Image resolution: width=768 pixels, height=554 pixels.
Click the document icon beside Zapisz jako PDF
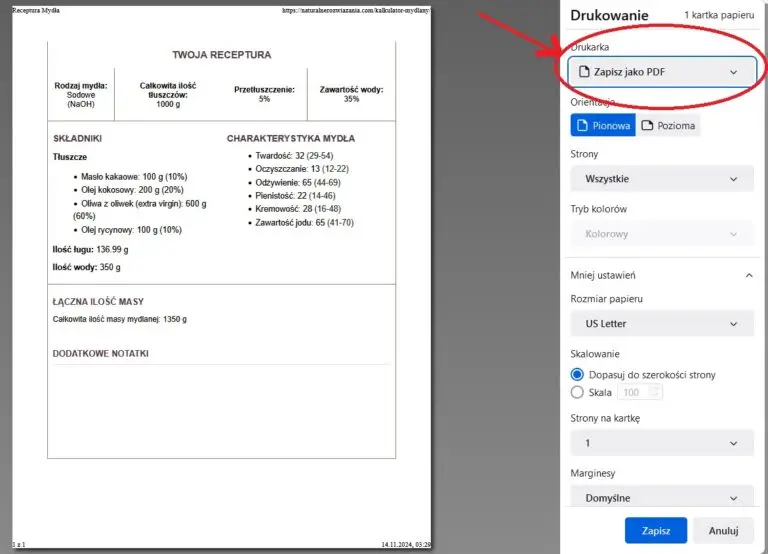pyautogui.click(x=584, y=72)
